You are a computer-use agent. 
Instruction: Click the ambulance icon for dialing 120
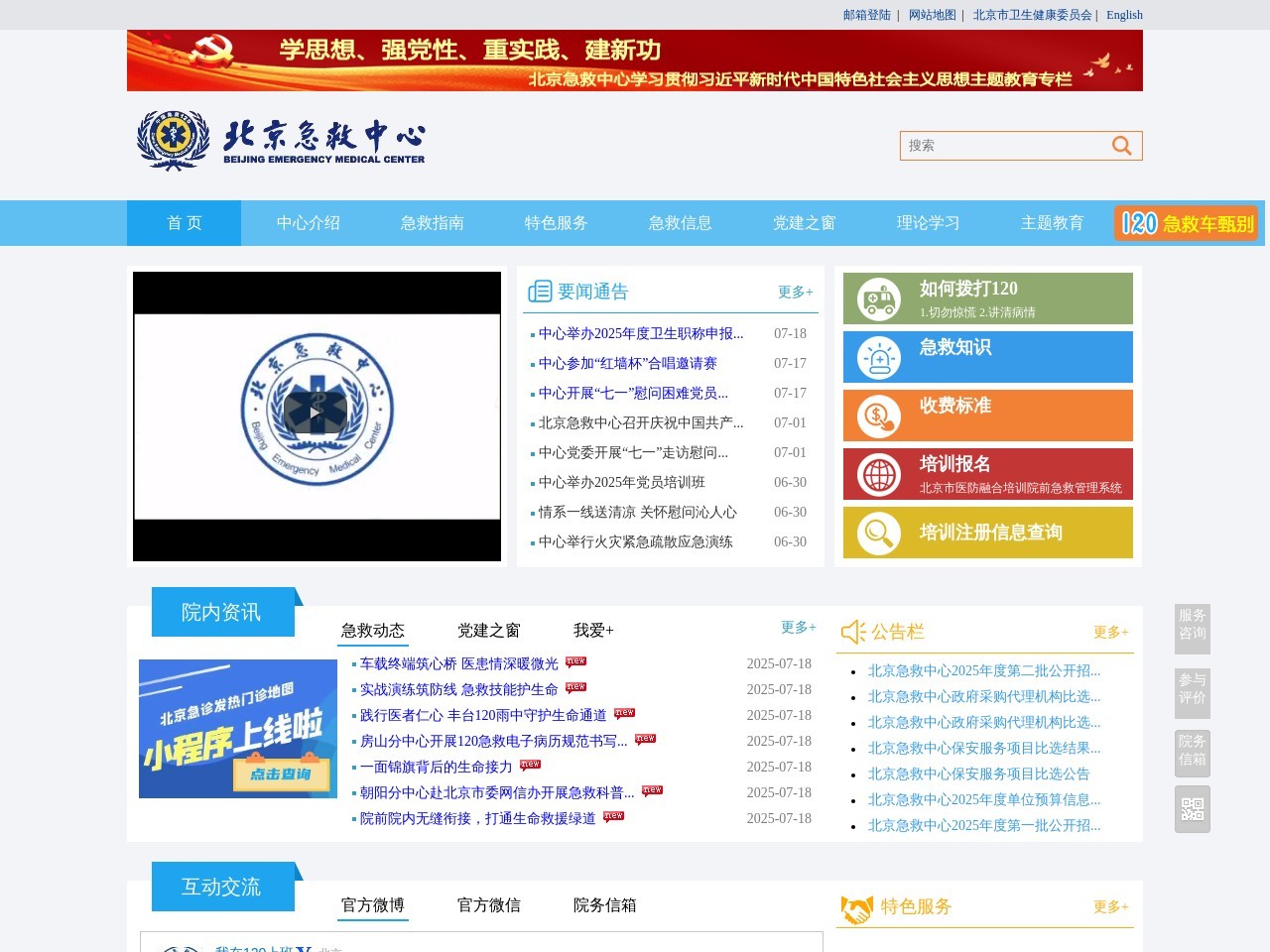pyautogui.click(x=878, y=298)
